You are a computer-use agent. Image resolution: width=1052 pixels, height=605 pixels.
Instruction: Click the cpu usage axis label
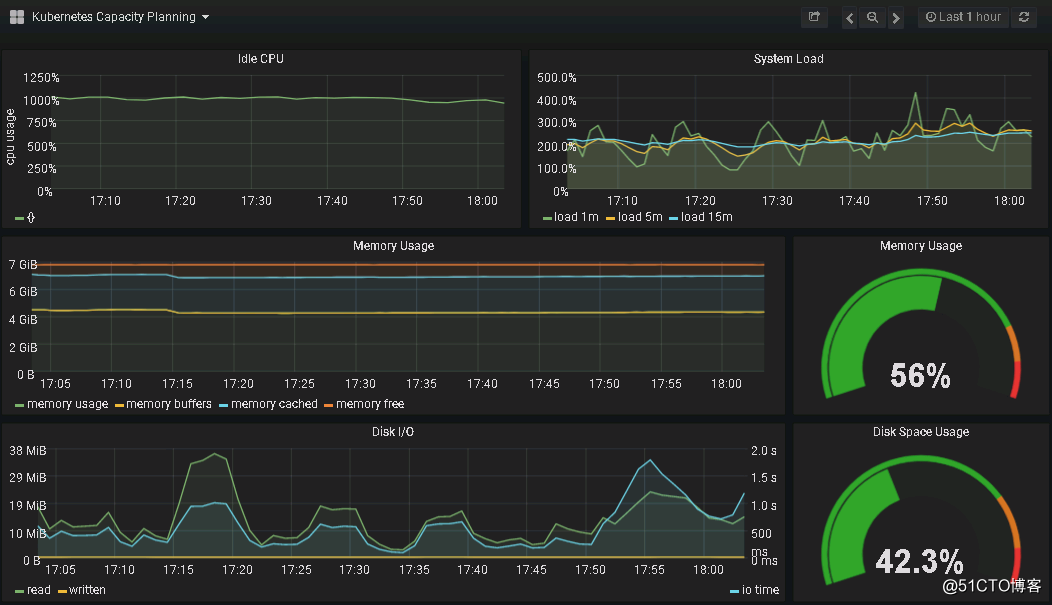pos(10,137)
